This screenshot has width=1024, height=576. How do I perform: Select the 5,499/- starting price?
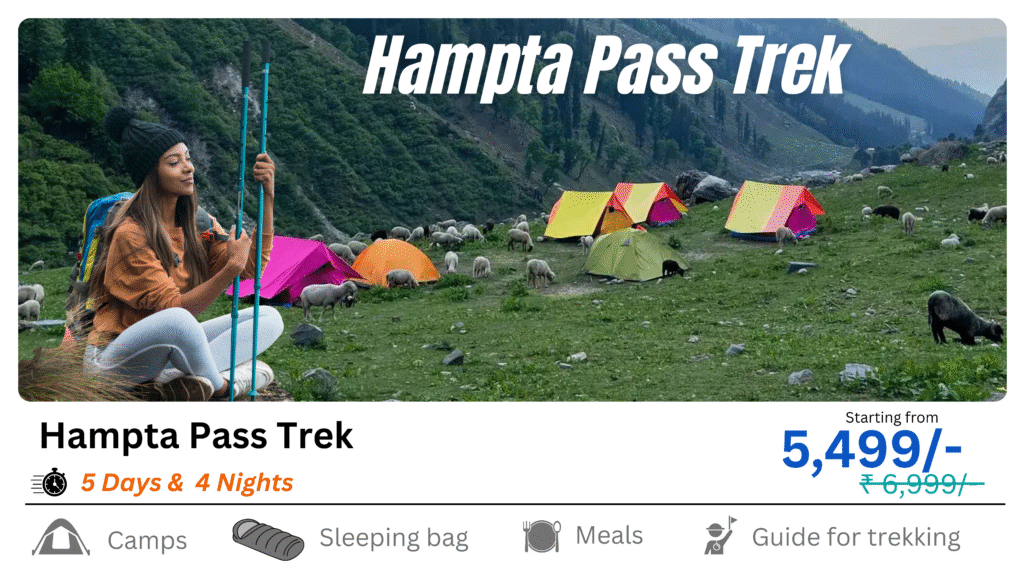[872, 449]
